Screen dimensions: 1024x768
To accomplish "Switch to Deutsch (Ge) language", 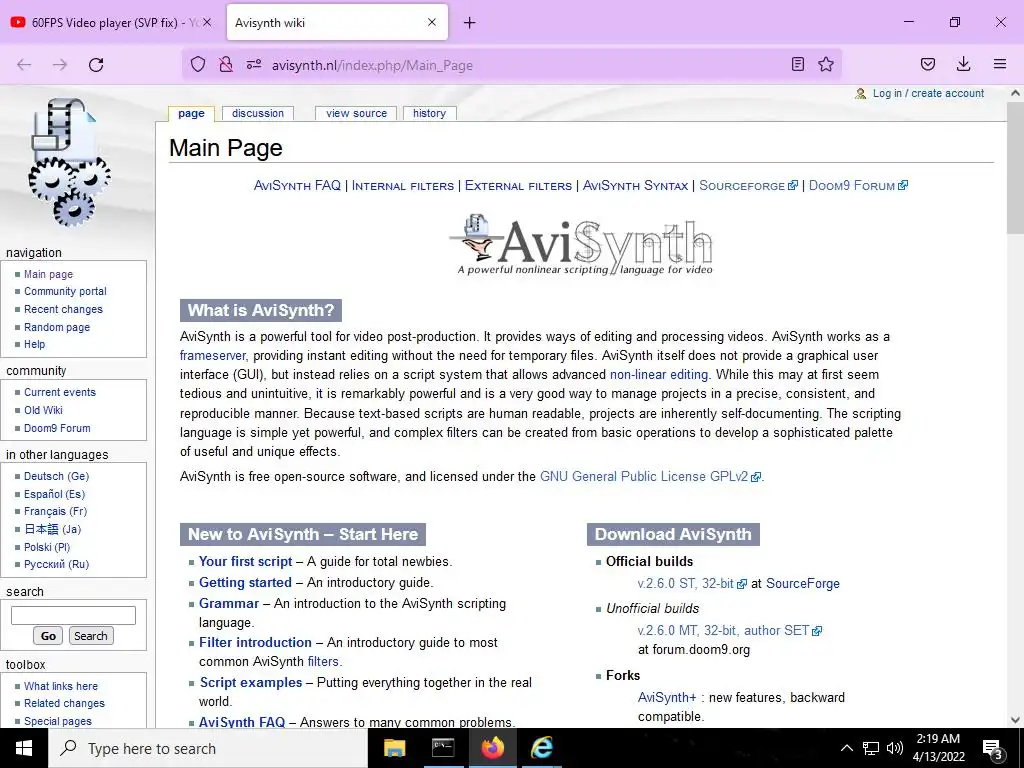I will pyautogui.click(x=56, y=477).
